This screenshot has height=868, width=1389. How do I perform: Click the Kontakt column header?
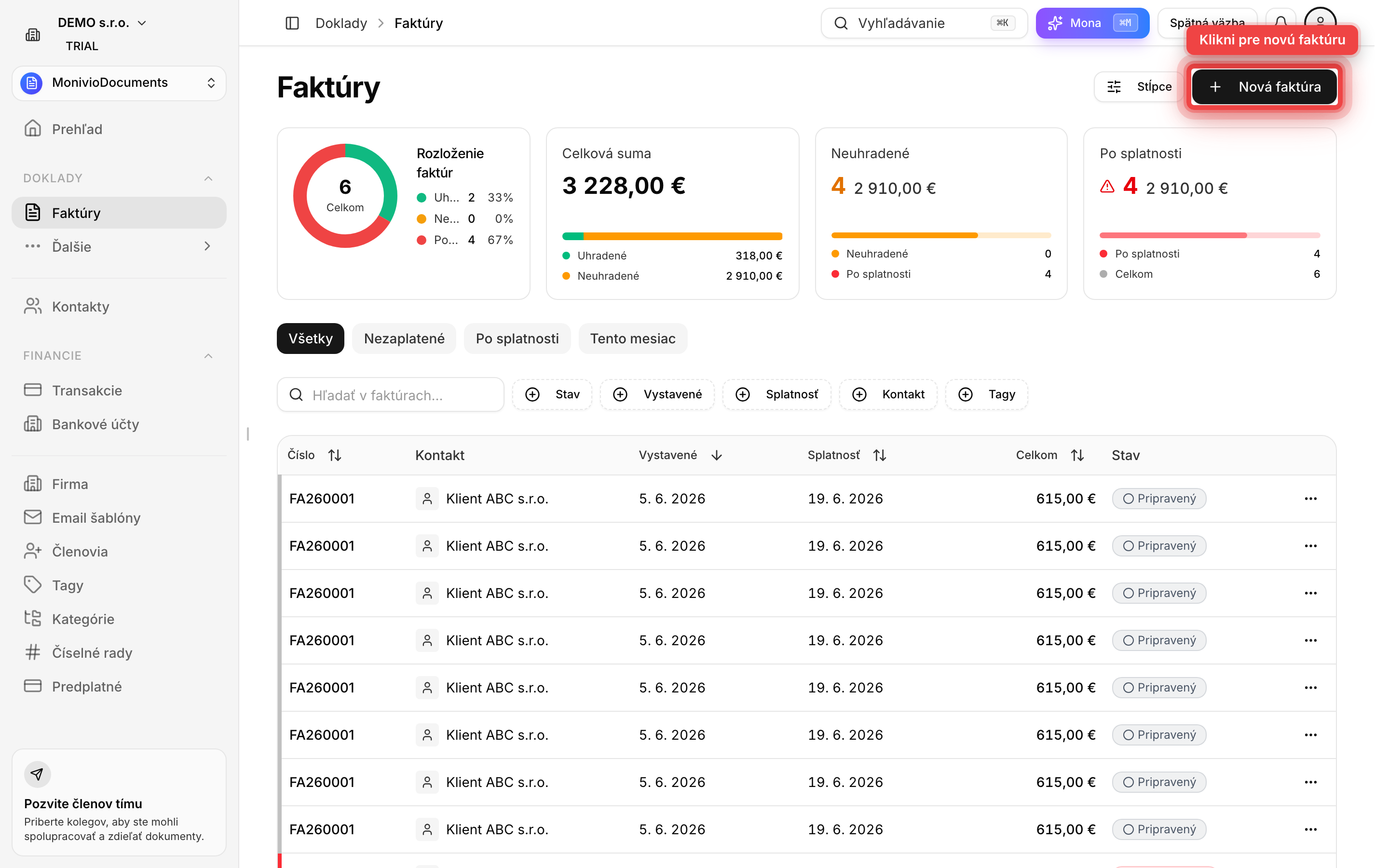click(440, 455)
